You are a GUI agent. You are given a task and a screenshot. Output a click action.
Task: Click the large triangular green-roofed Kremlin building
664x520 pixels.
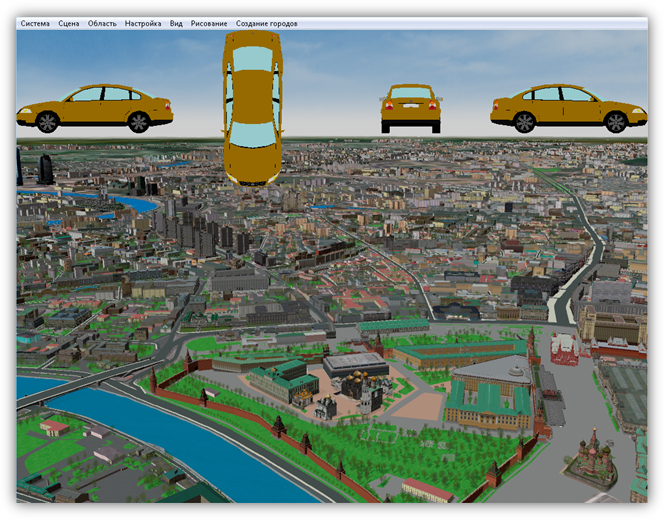[x=488, y=390]
